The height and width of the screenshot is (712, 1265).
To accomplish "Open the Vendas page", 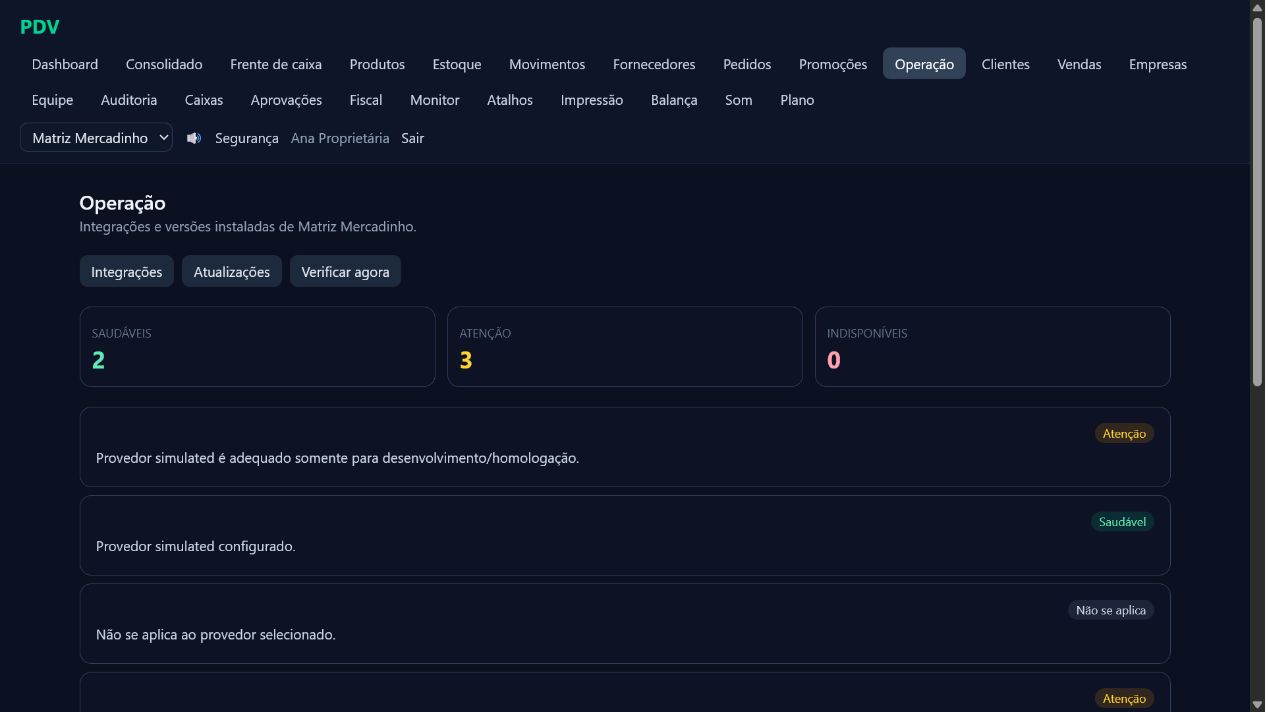I will (1079, 64).
